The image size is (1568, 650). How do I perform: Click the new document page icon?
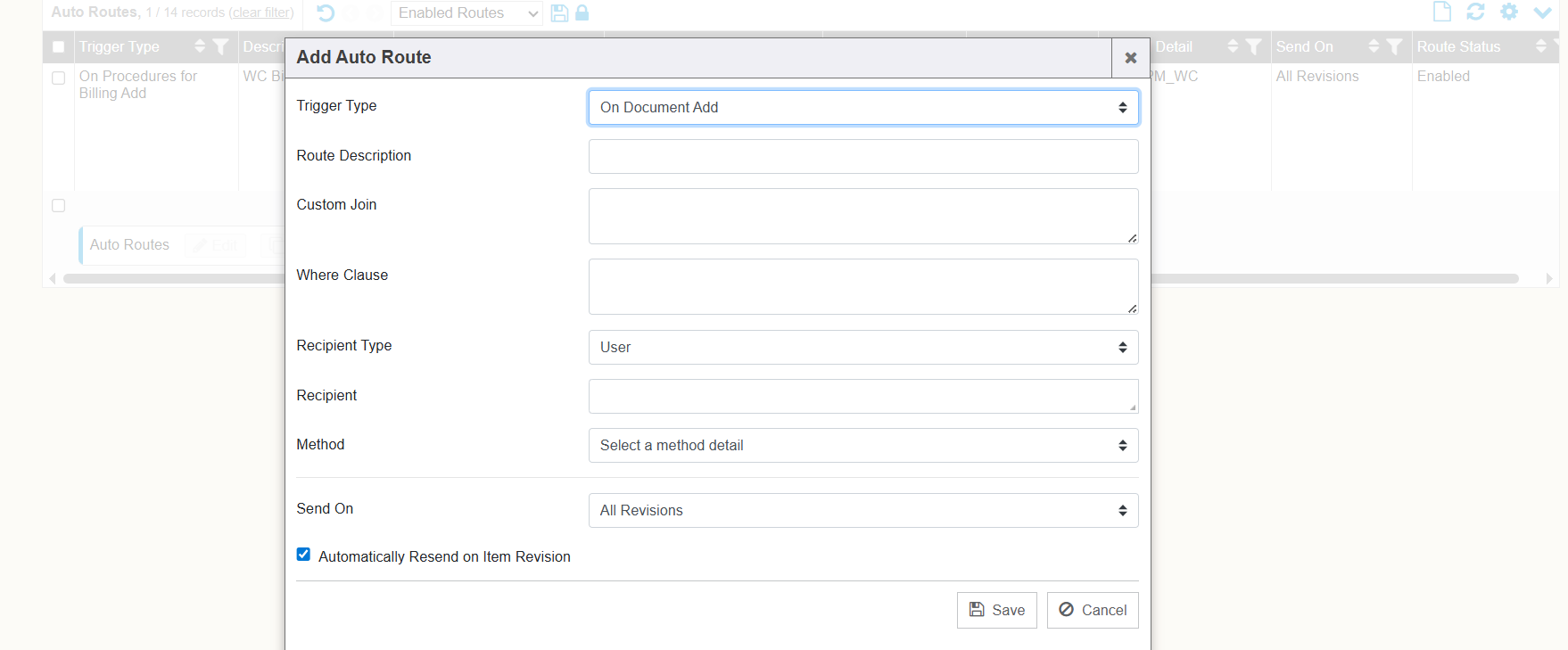[1441, 12]
